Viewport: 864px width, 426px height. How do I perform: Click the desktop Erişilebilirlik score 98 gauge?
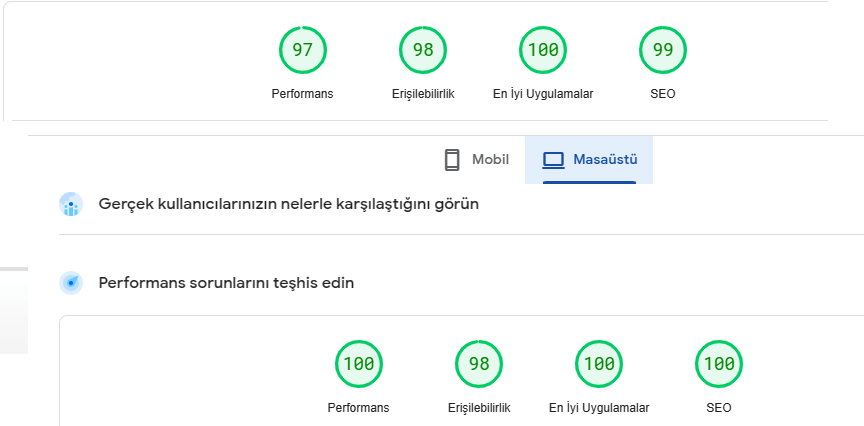pos(479,364)
